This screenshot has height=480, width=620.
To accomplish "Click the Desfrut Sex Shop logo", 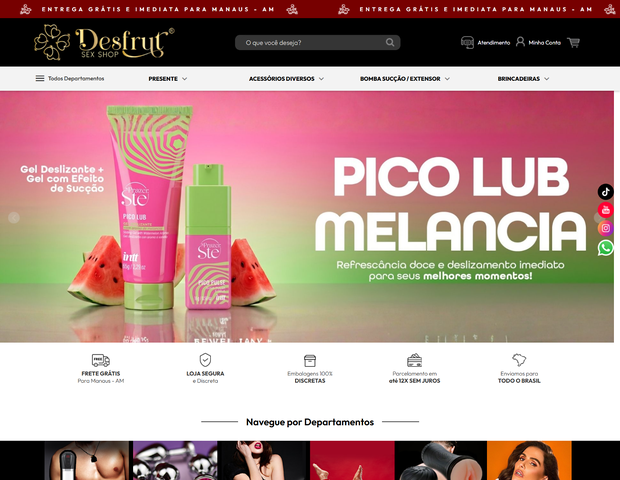I will click(x=104, y=43).
